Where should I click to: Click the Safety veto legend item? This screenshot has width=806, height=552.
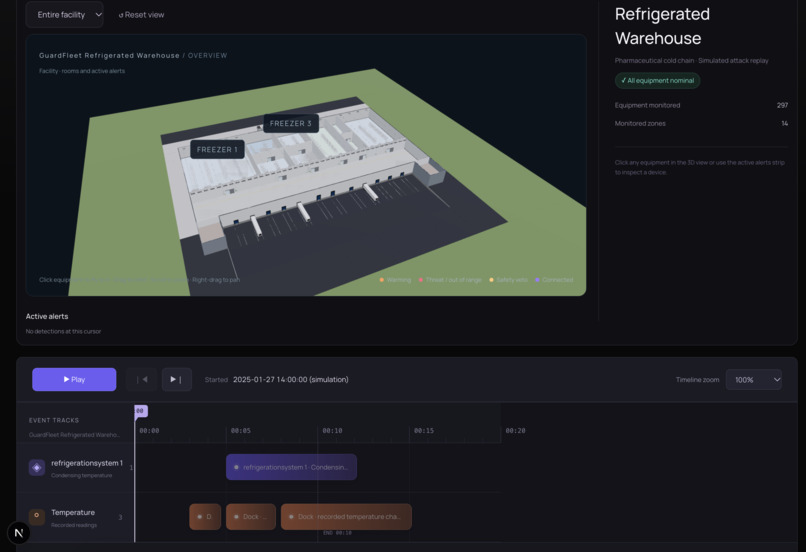(x=508, y=280)
